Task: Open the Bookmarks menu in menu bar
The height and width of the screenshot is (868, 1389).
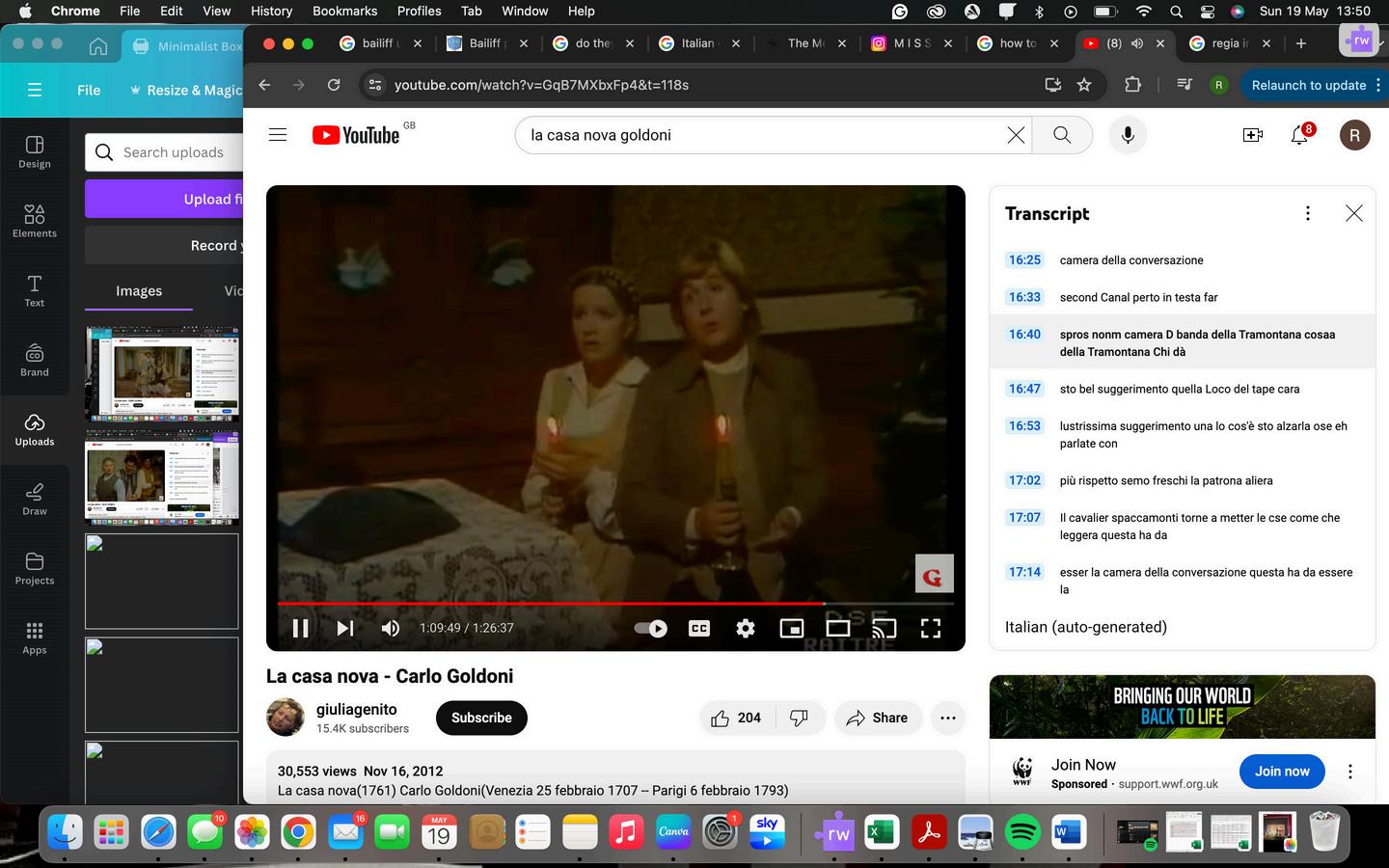Action: (344, 11)
